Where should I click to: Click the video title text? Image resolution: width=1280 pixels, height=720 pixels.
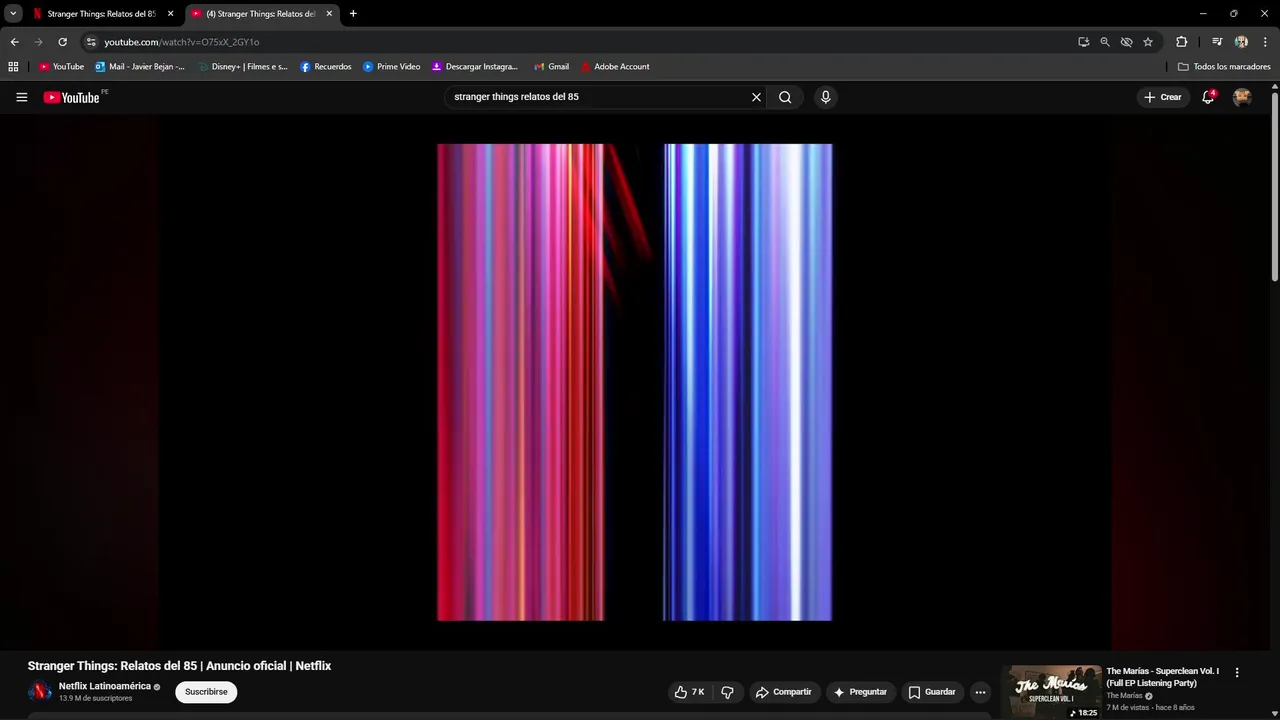[x=179, y=666]
